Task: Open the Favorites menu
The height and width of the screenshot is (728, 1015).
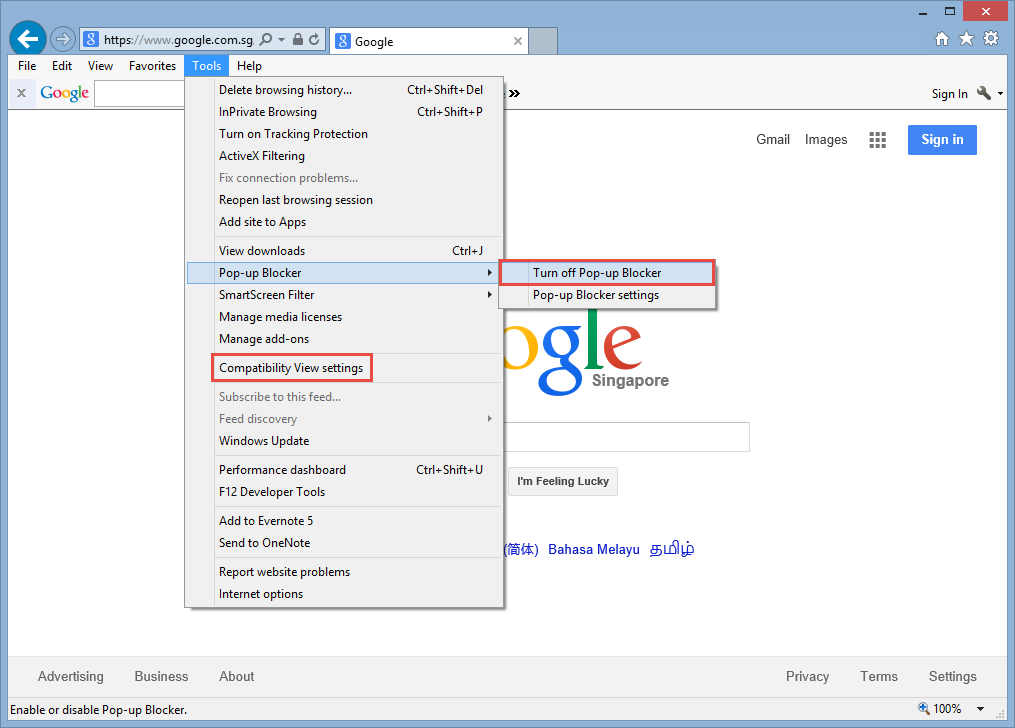Action: coord(152,66)
